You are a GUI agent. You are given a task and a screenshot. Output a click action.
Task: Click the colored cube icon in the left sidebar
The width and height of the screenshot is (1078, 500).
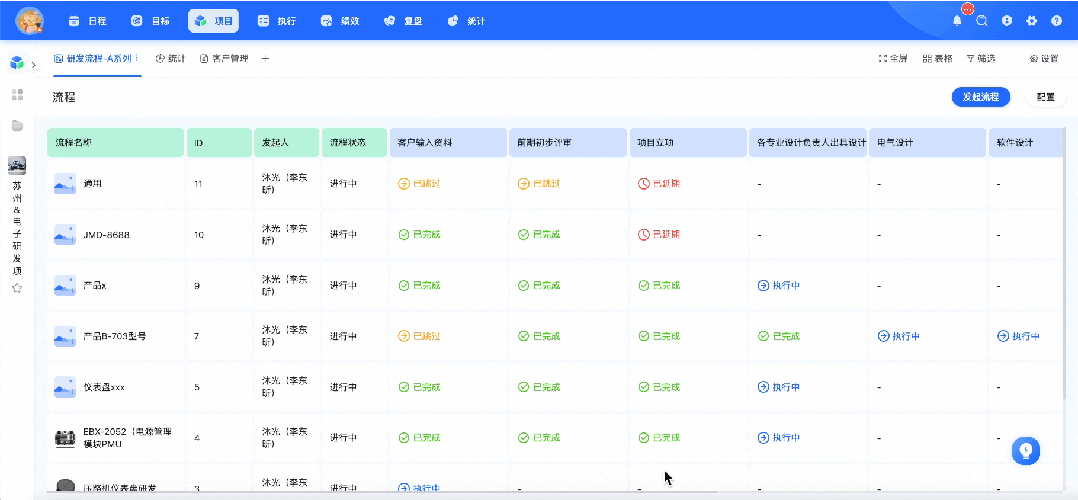pyautogui.click(x=16, y=63)
